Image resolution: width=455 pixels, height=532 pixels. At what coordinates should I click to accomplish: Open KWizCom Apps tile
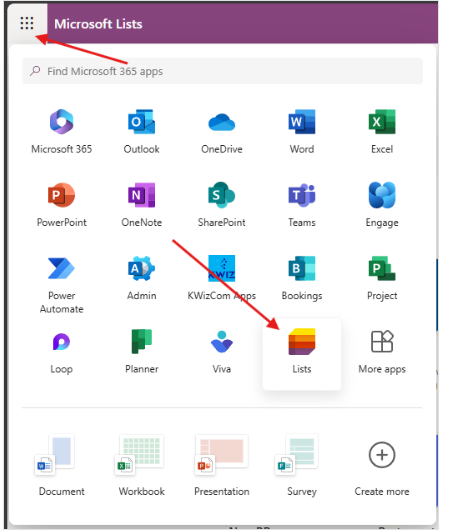(222, 278)
